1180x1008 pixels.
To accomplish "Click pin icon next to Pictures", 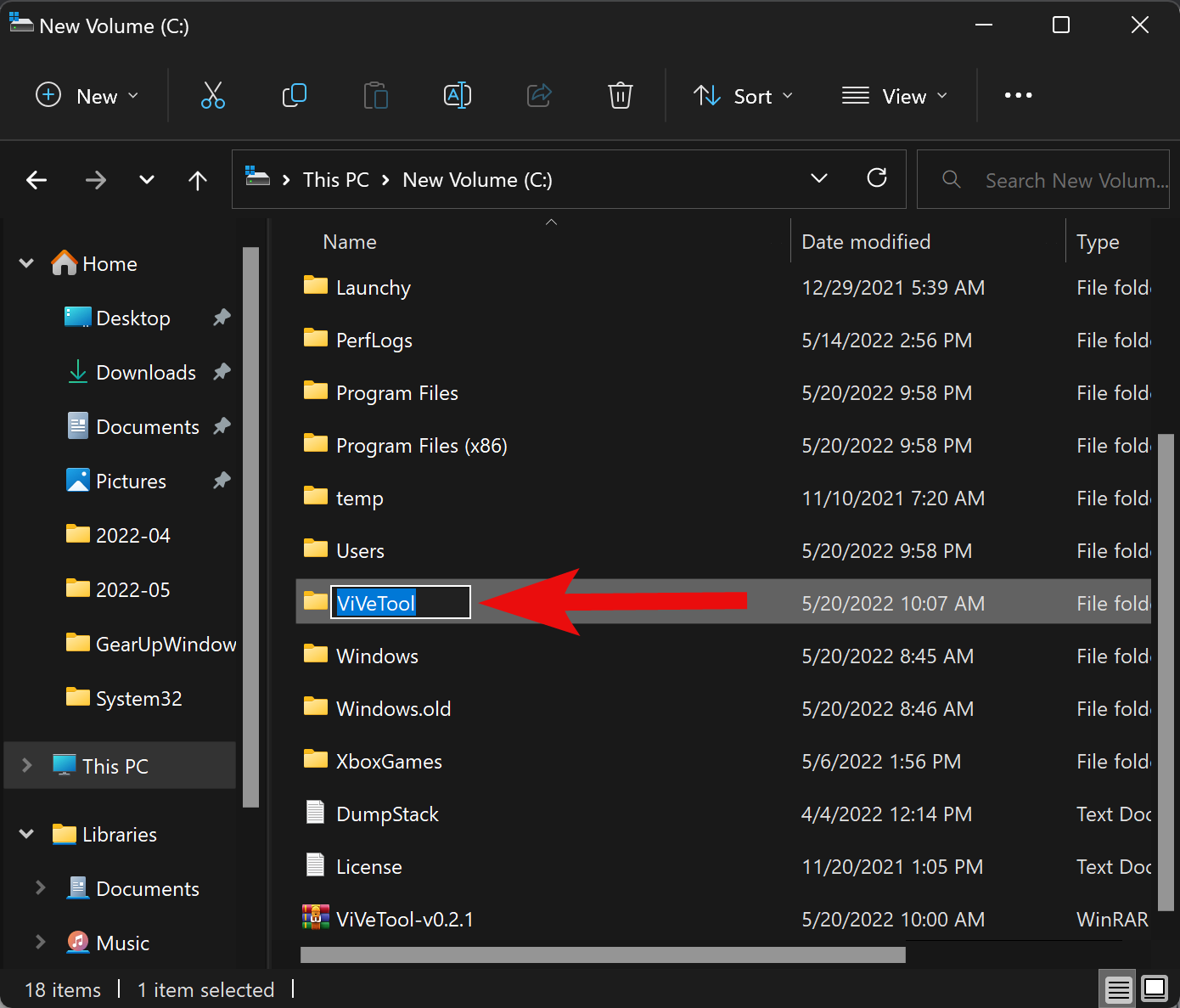I will coord(222,481).
